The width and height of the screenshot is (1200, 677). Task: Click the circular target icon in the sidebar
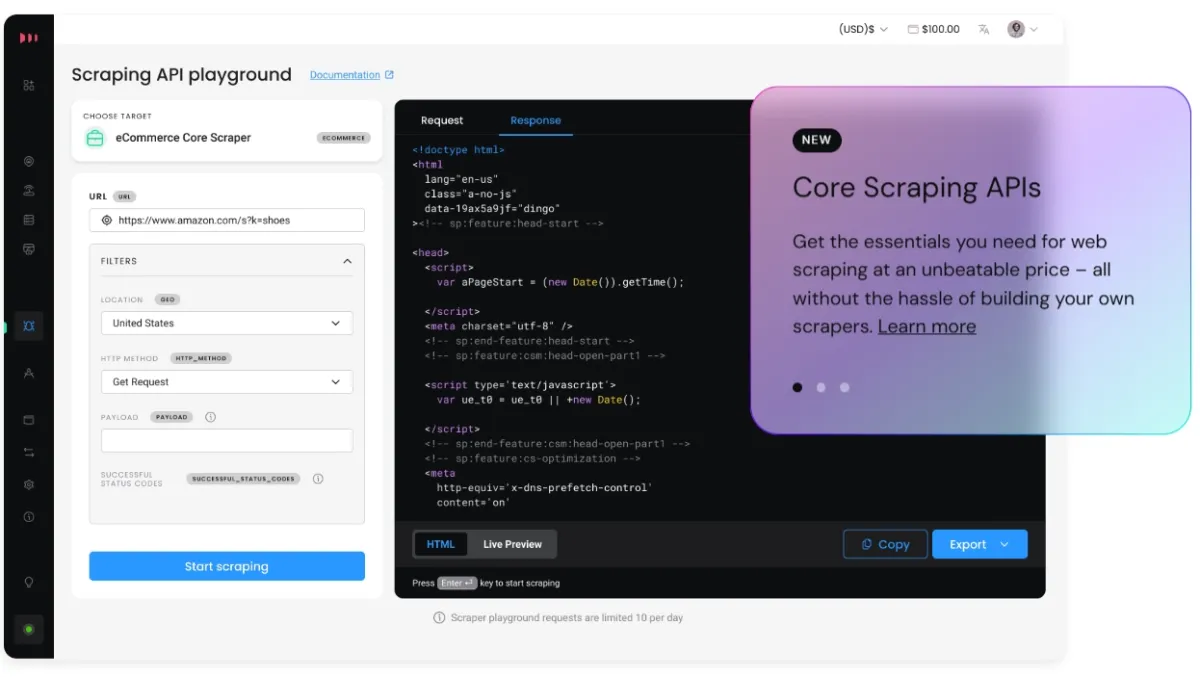coord(29,161)
